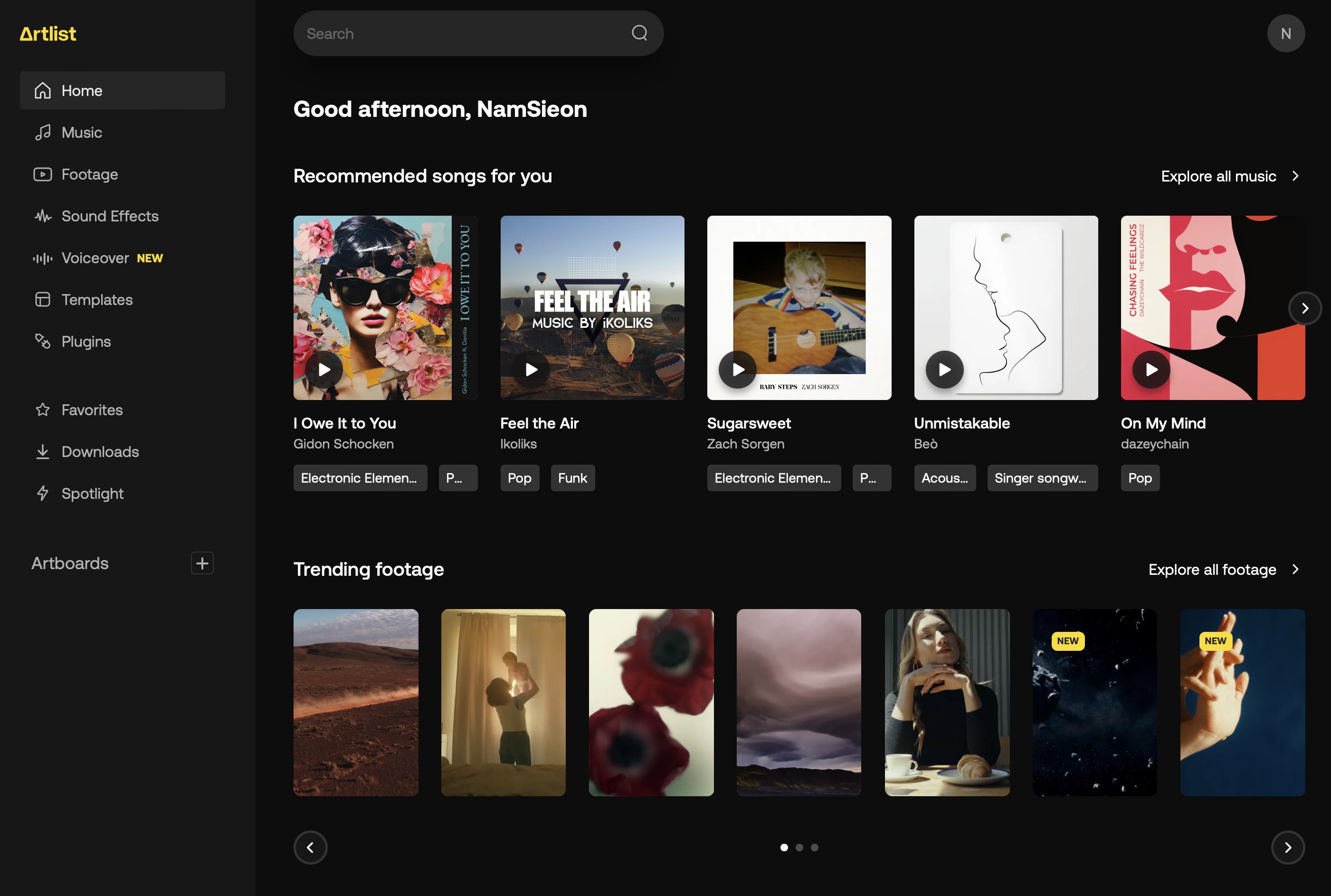Open the Favorites page
Viewport: 1331px width, 896px height.
tap(92, 410)
